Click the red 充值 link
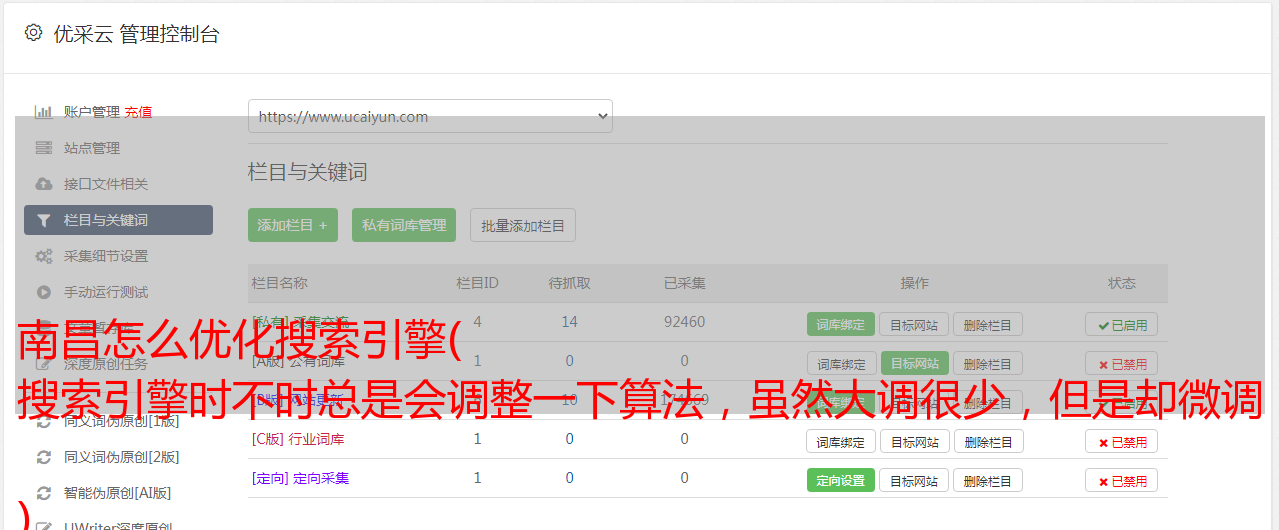Viewport: 1279px width, 530px height. pyautogui.click(x=139, y=112)
